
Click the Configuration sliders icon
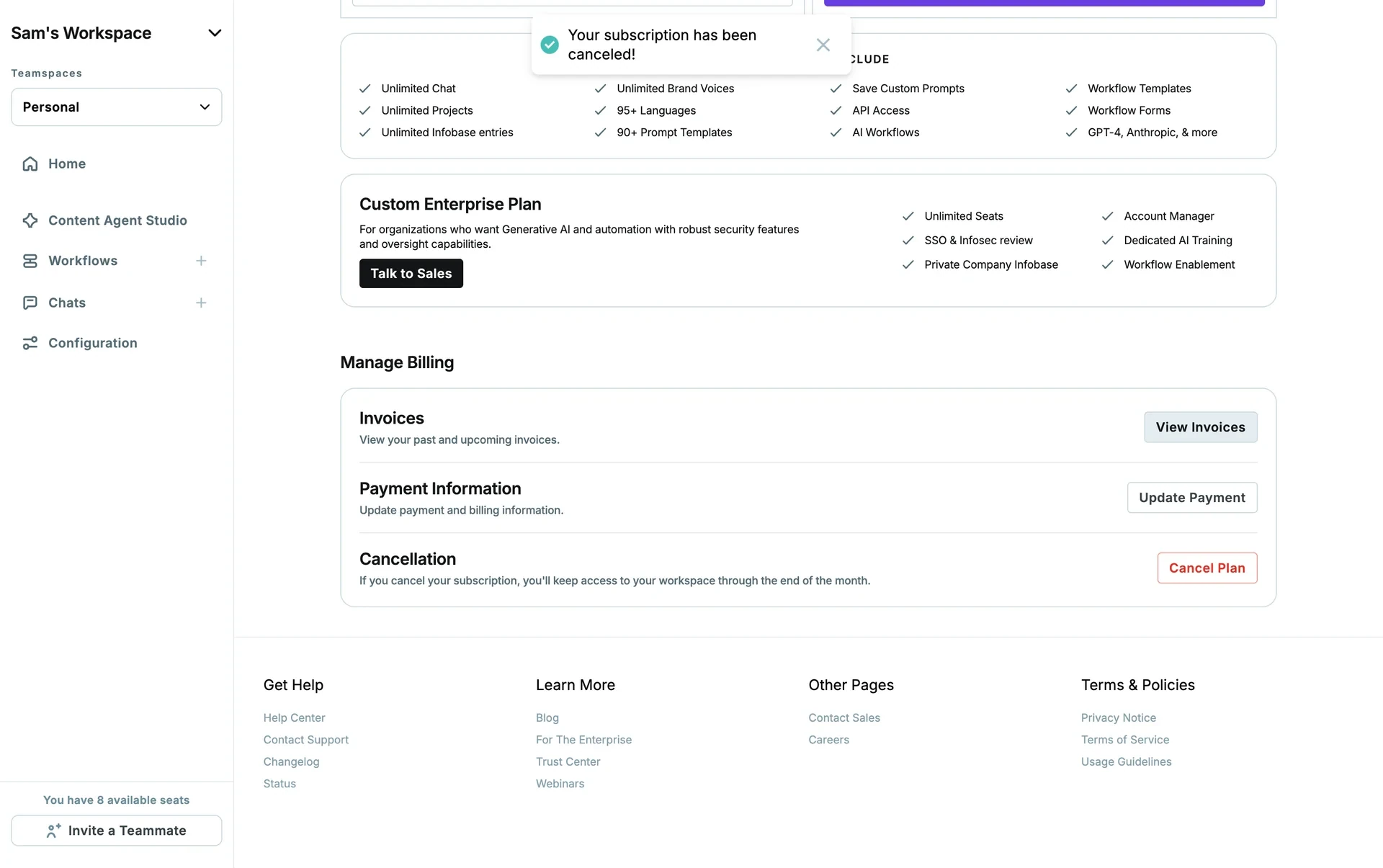(30, 343)
